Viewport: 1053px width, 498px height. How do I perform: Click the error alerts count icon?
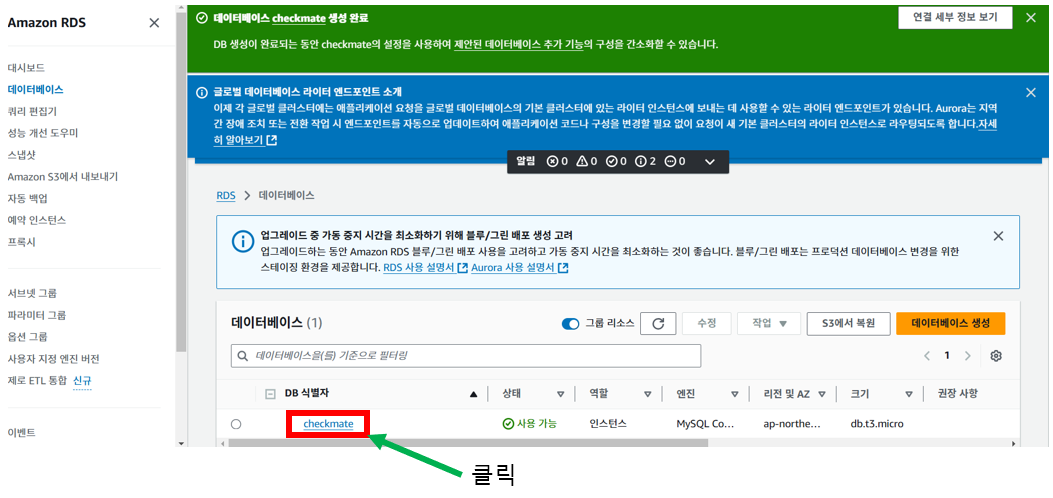(553, 161)
